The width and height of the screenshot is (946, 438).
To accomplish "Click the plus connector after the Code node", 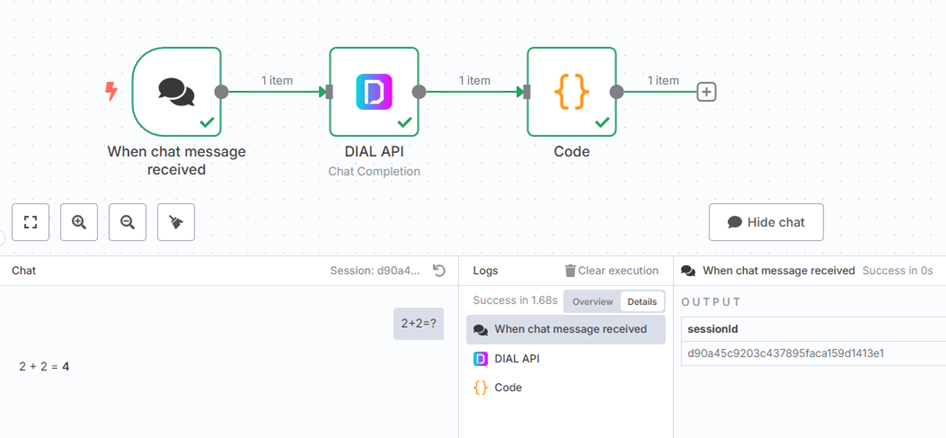I will [x=706, y=92].
